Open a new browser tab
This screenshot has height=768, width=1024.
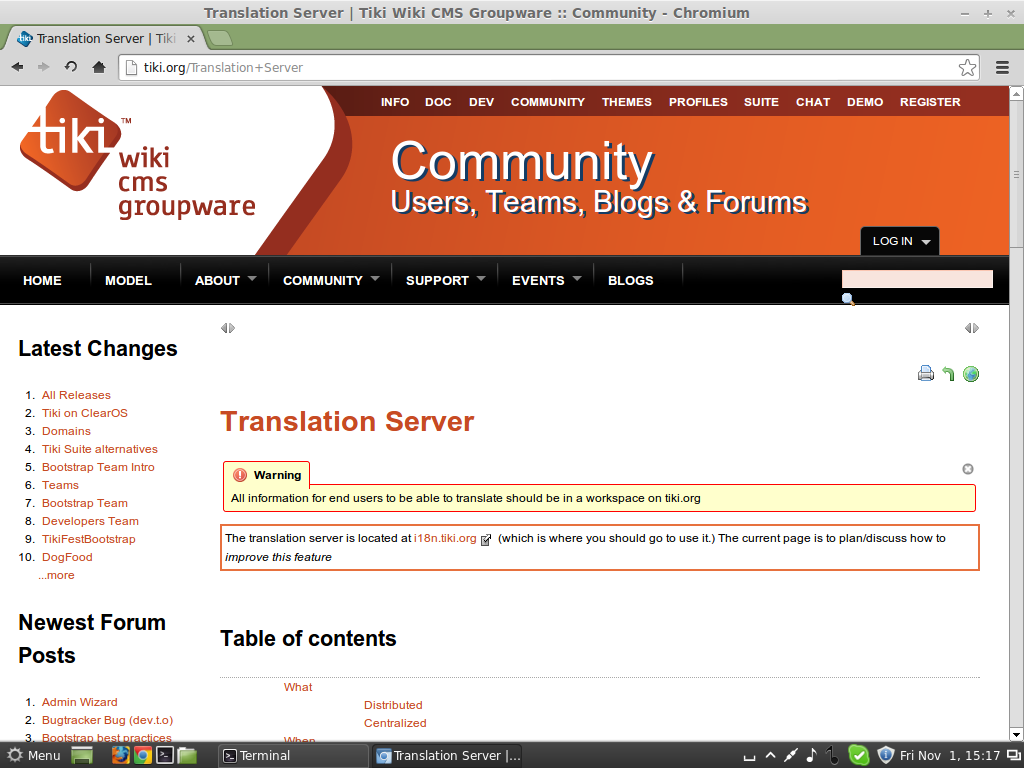point(220,39)
